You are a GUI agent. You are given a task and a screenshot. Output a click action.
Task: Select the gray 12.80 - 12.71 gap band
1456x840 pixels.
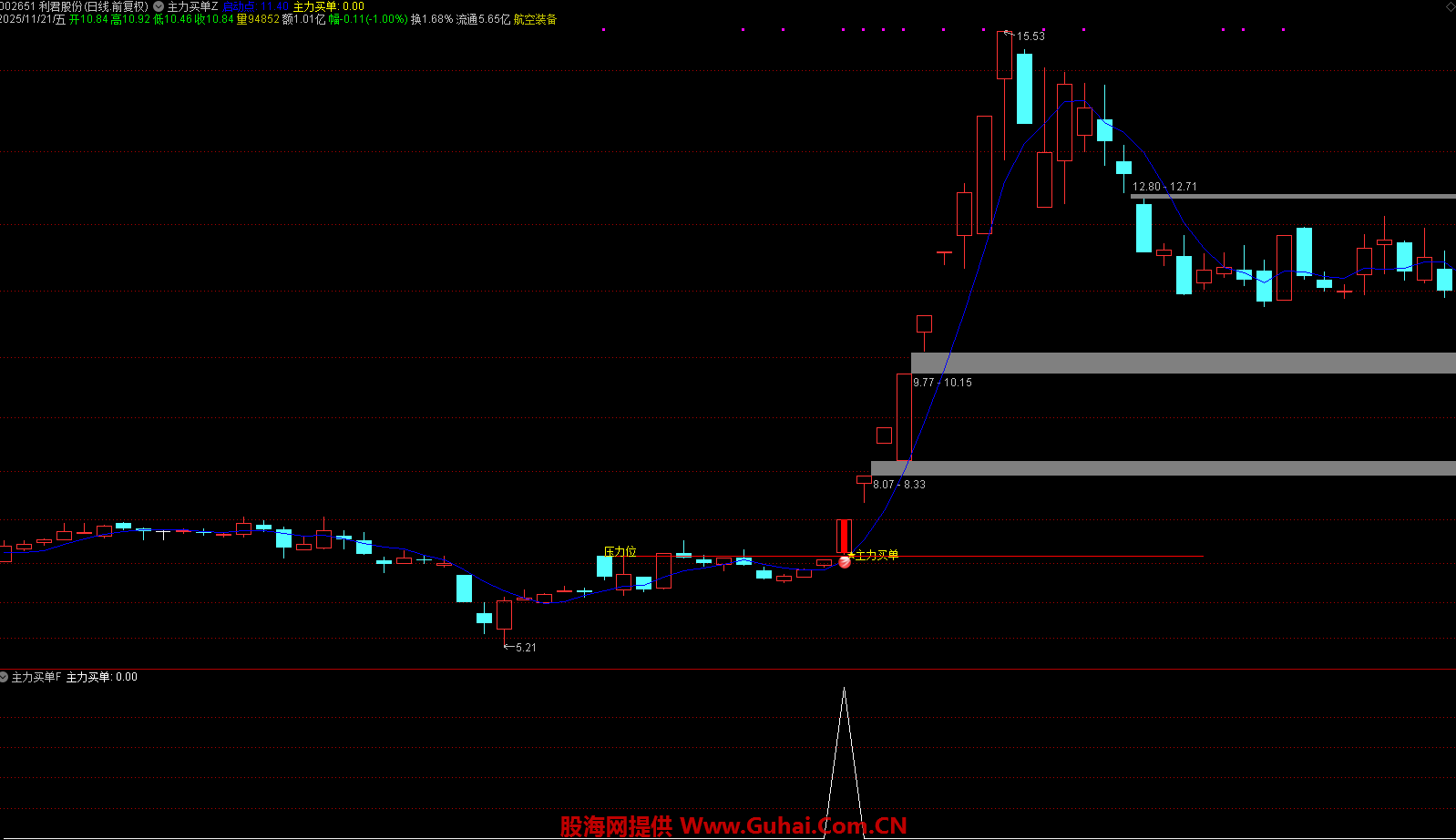pos(1292,196)
